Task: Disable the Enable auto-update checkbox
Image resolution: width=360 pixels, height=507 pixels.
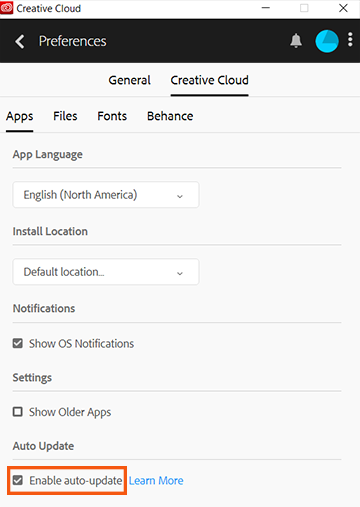Action: (x=18, y=480)
